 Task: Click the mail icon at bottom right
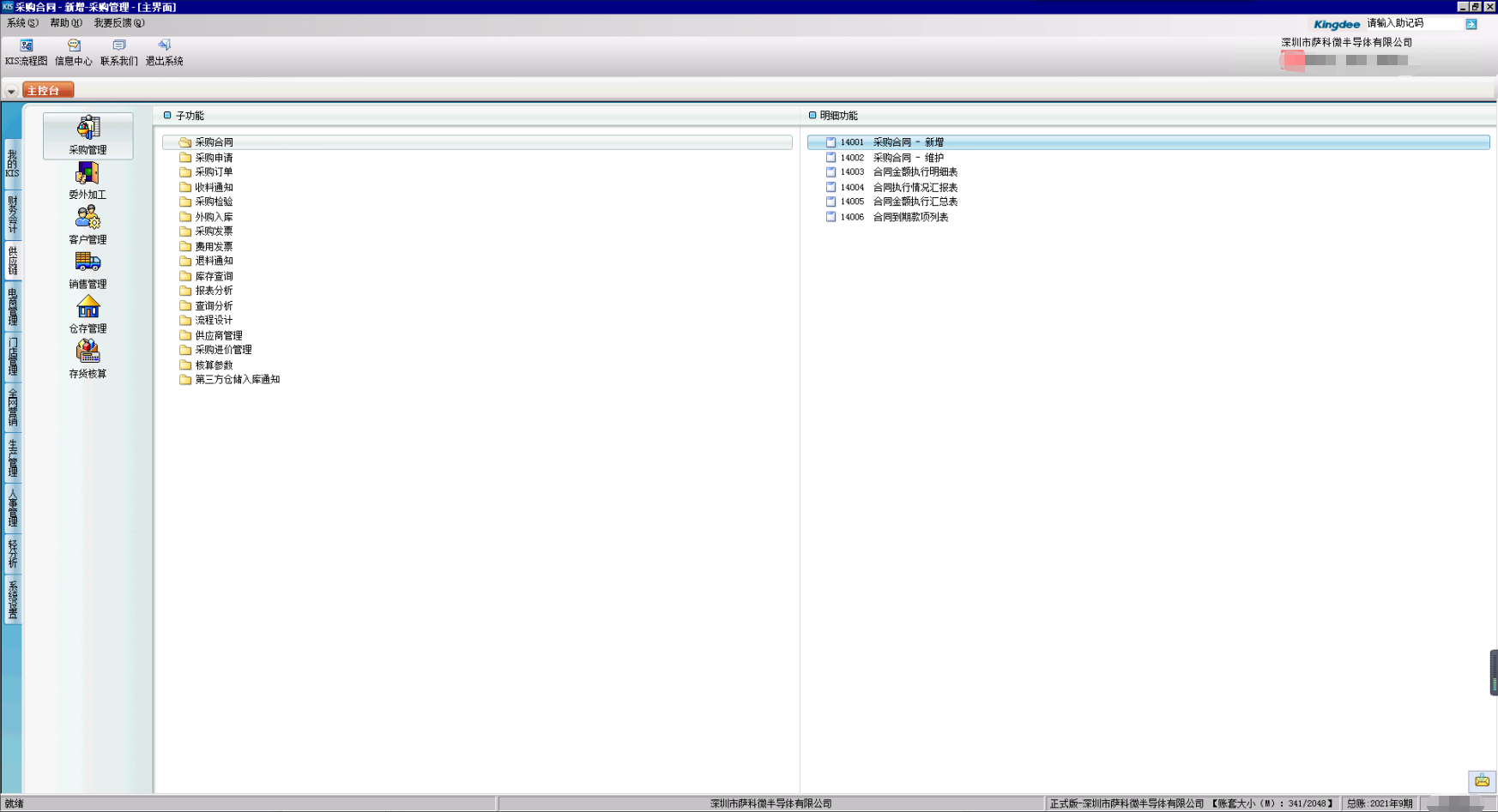click(x=1482, y=780)
